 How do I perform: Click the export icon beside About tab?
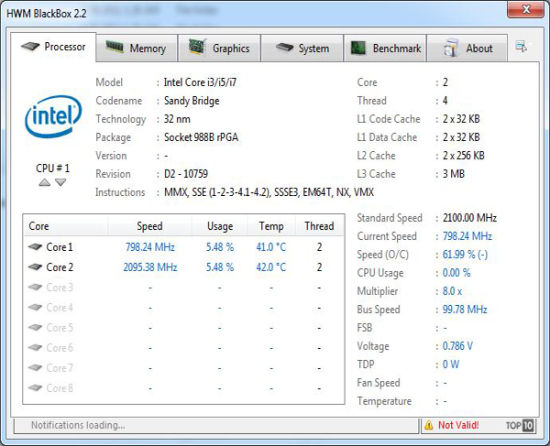click(x=521, y=46)
